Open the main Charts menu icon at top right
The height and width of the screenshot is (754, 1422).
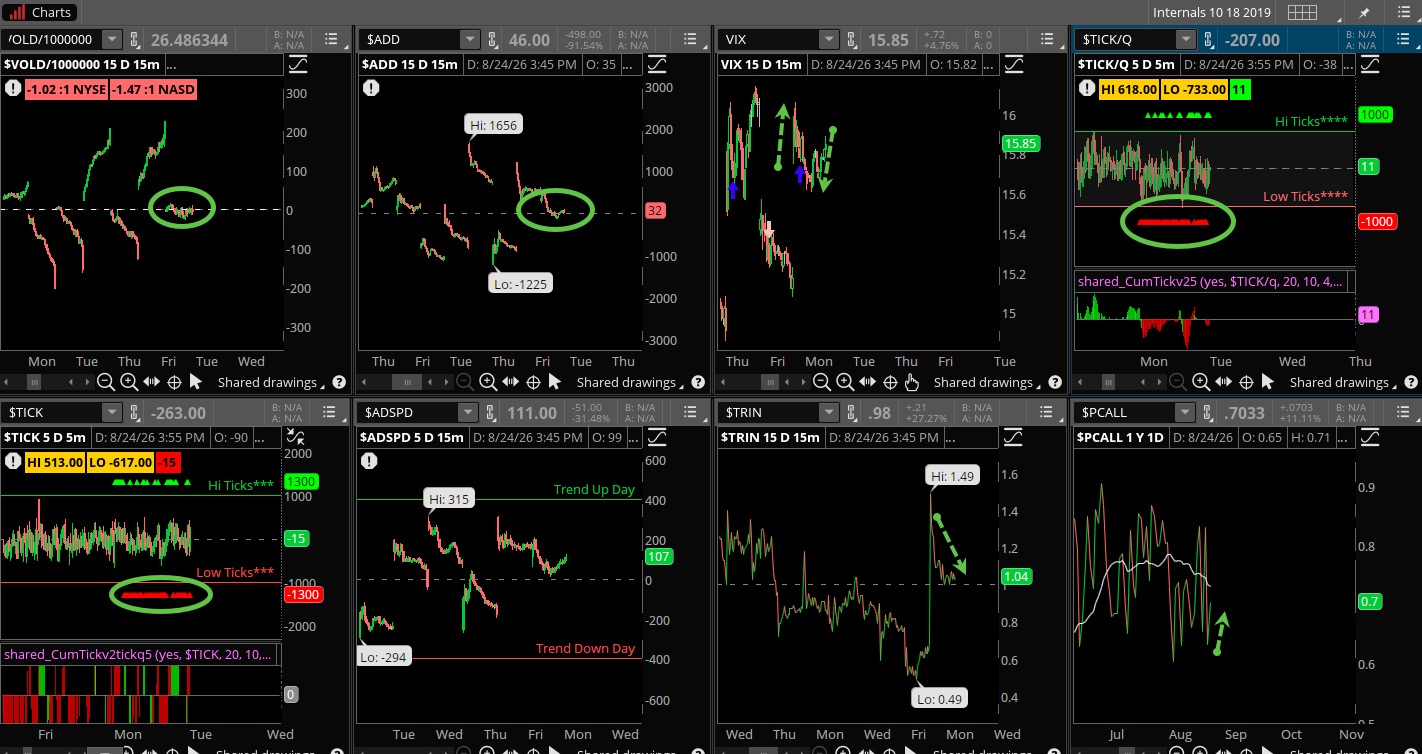tap(1404, 13)
